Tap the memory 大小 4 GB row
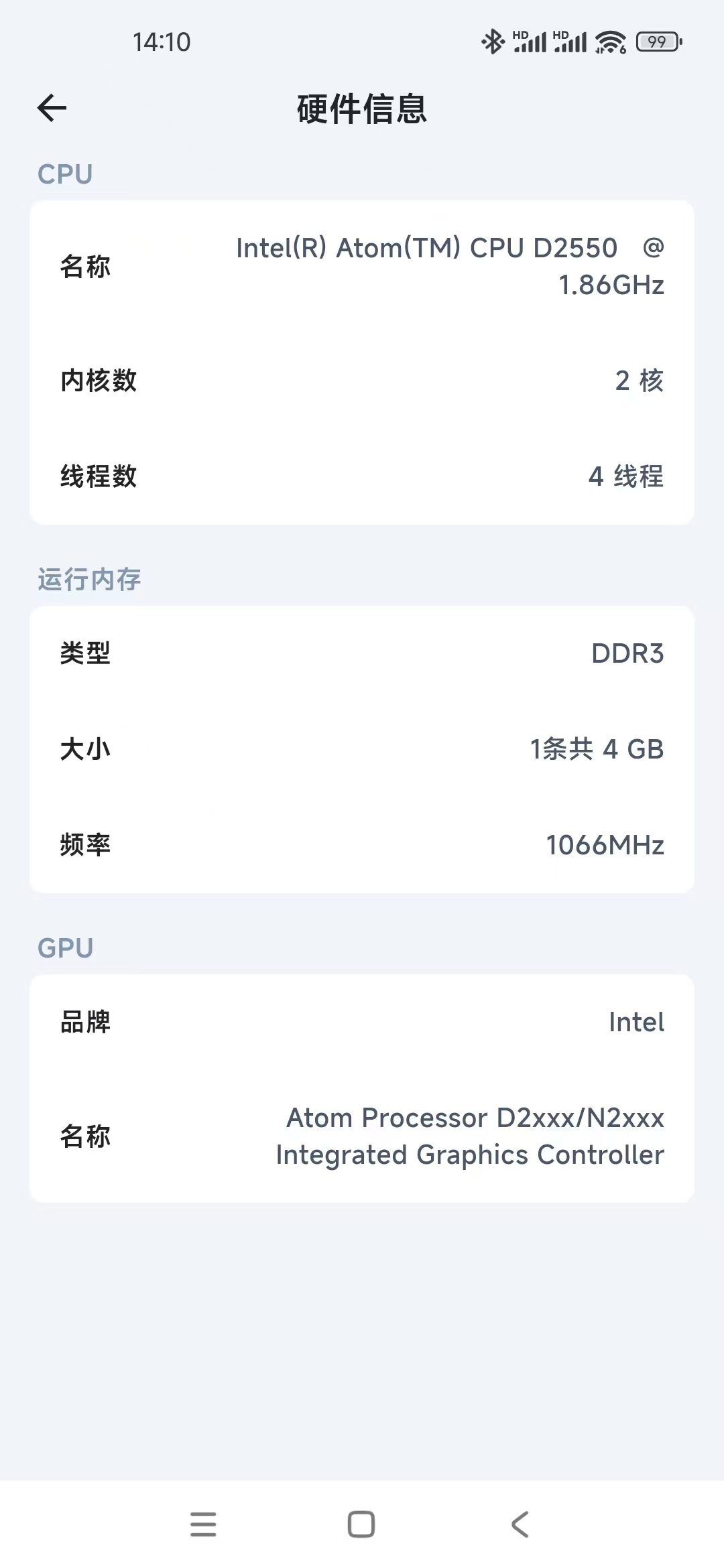The width and height of the screenshot is (724, 1568). pos(362,749)
